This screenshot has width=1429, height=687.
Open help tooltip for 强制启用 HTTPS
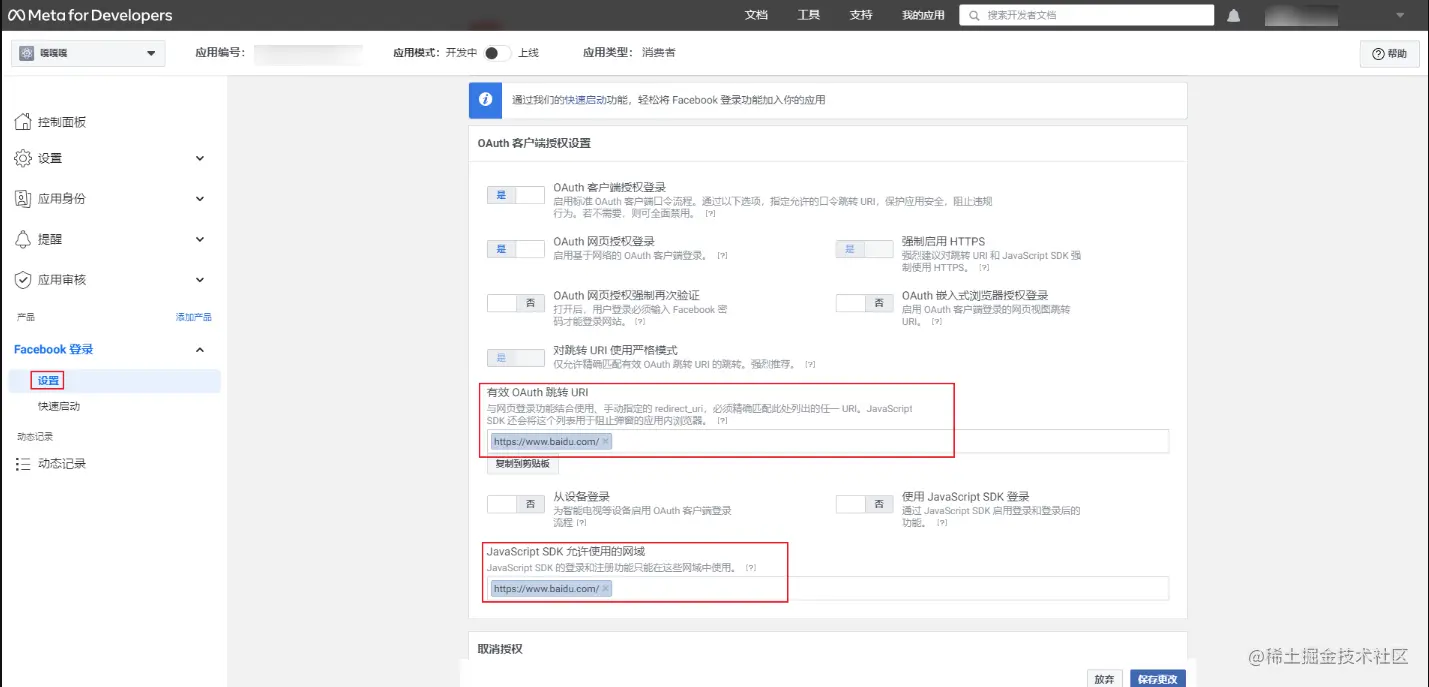click(984, 268)
